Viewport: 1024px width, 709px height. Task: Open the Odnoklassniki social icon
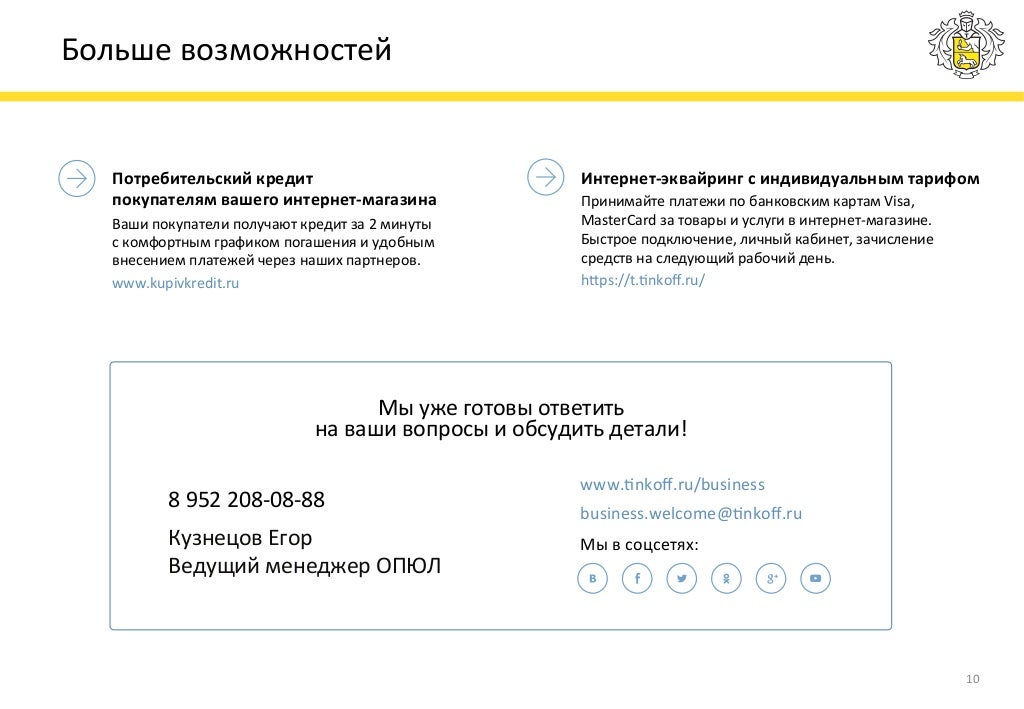point(726,578)
